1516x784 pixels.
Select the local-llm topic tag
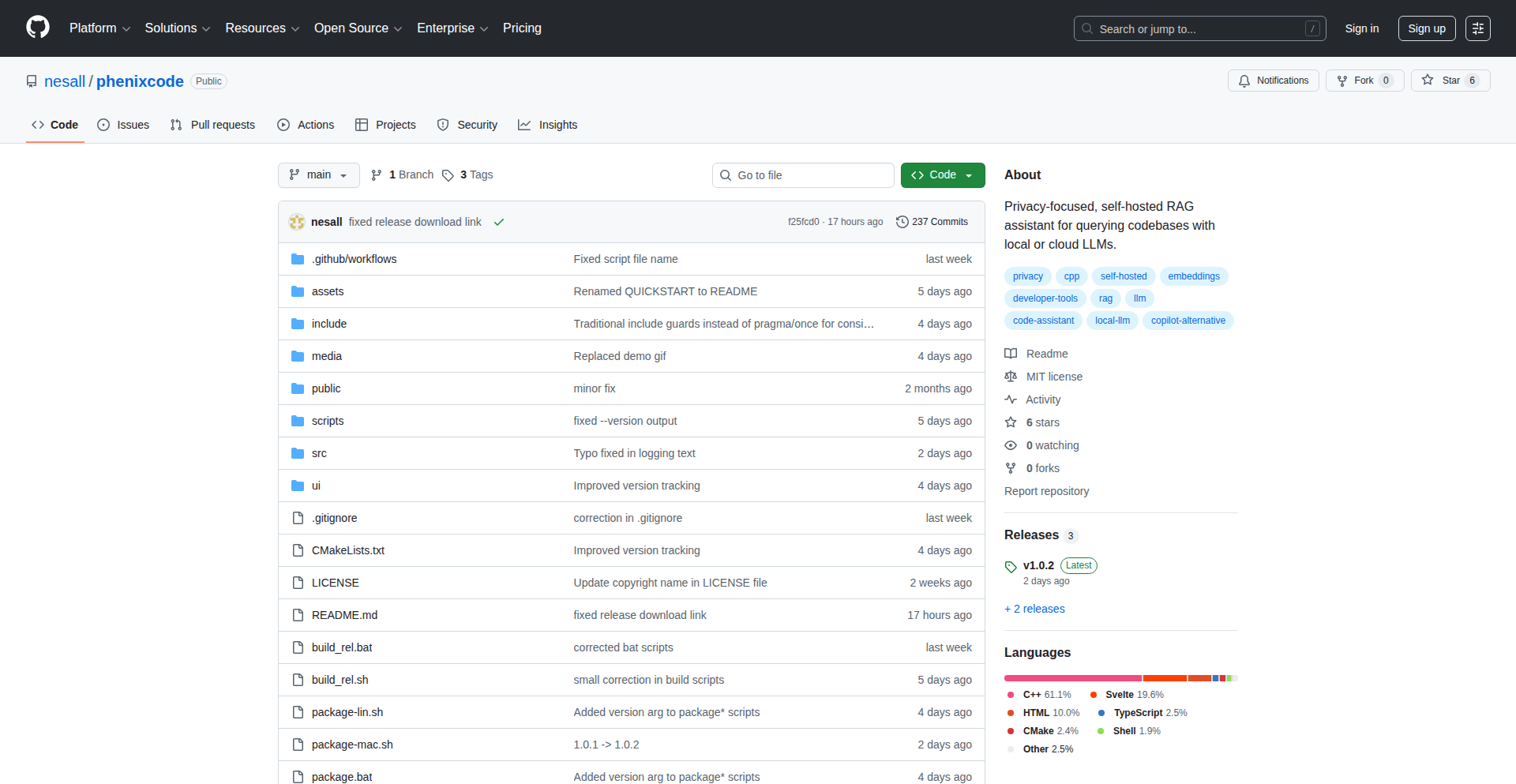[1112, 321]
